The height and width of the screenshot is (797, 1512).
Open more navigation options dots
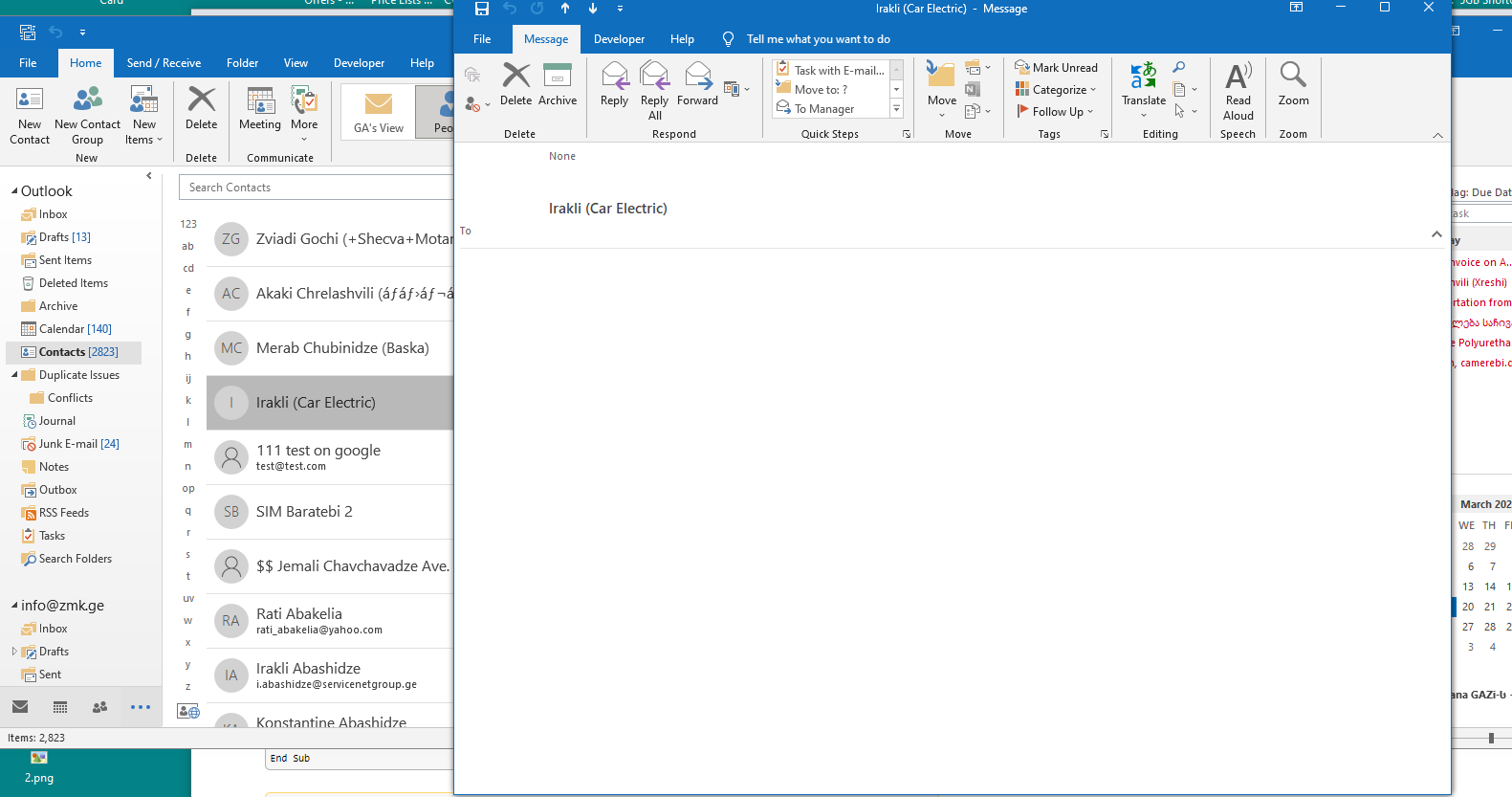[141, 707]
